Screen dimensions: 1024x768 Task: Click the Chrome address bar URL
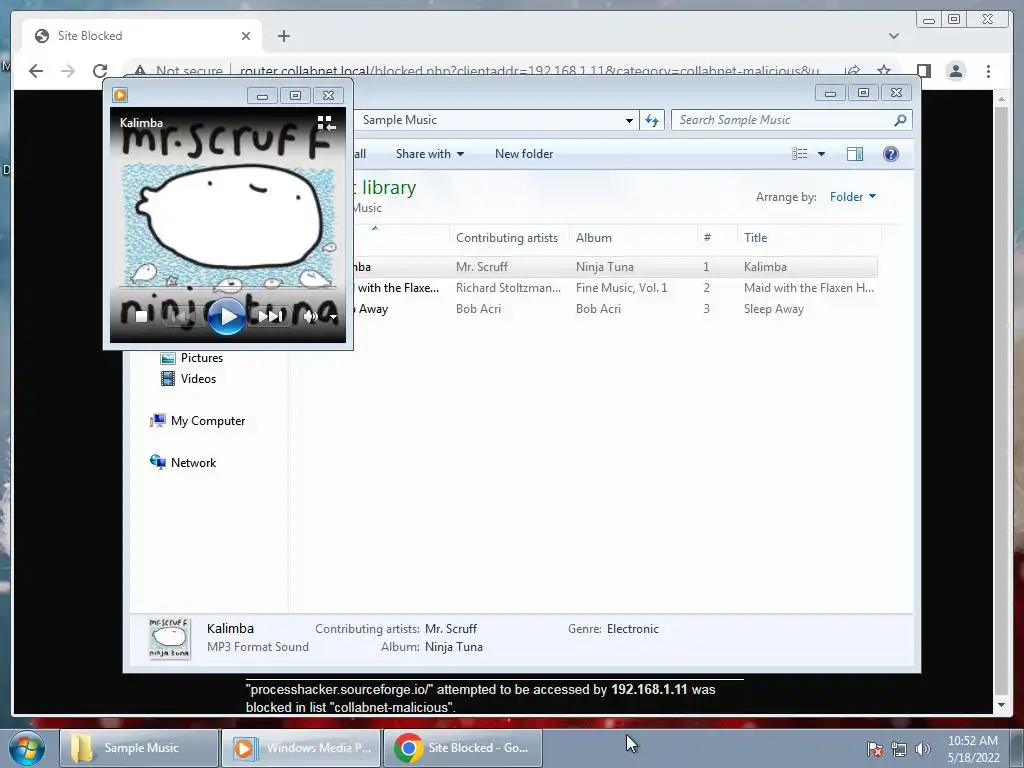click(529, 71)
